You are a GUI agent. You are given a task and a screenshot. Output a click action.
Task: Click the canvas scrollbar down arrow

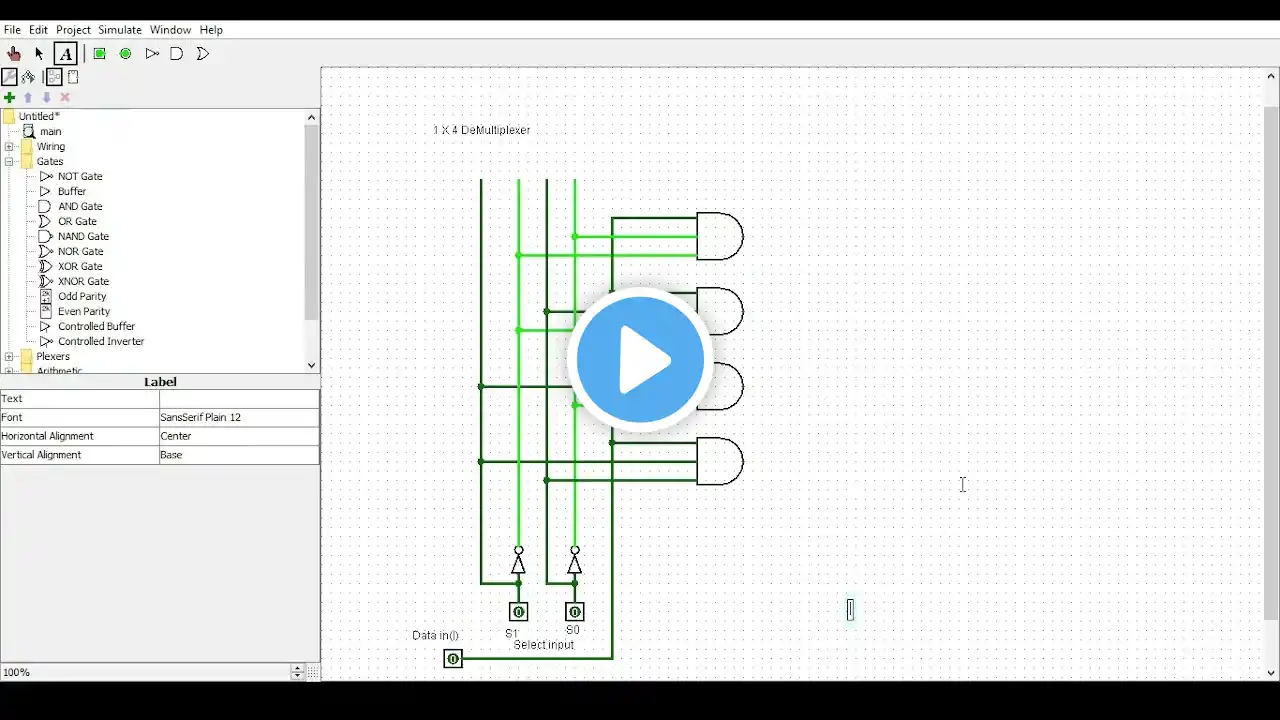click(x=1271, y=672)
